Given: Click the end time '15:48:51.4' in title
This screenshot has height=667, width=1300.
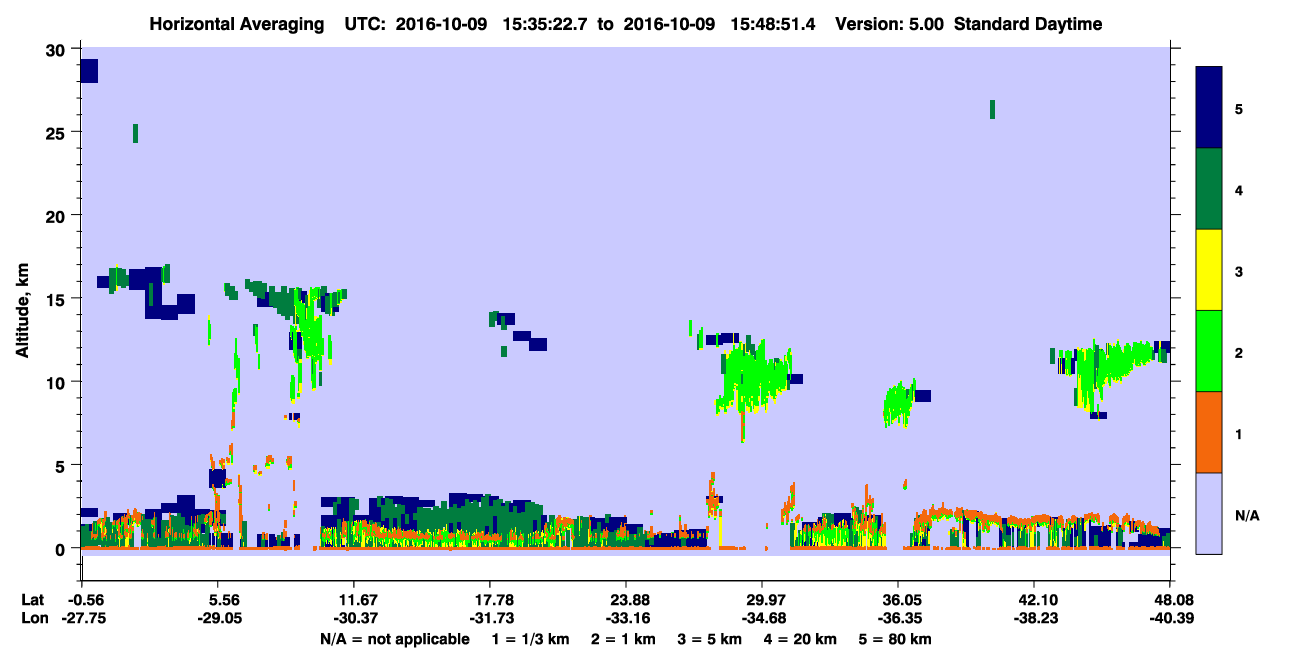Looking at the screenshot, I should tap(771, 24).
